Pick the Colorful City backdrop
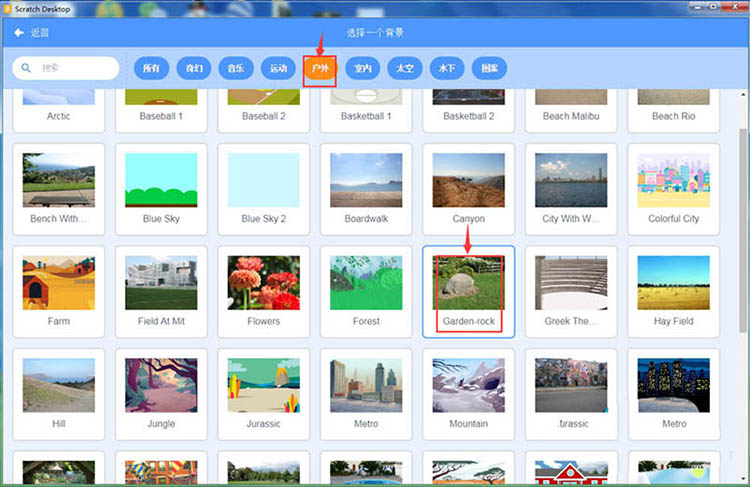Viewport: 750px width, 487px height. (x=673, y=189)
